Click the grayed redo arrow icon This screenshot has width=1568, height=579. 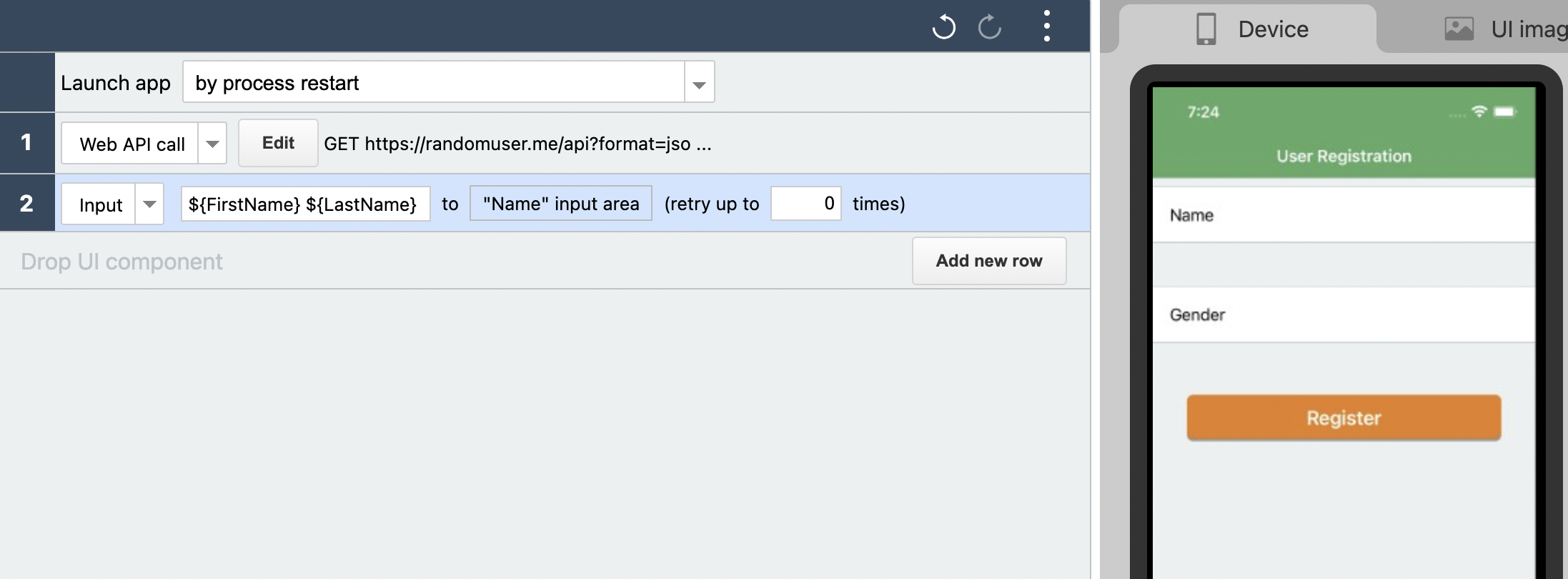point(990,27)
